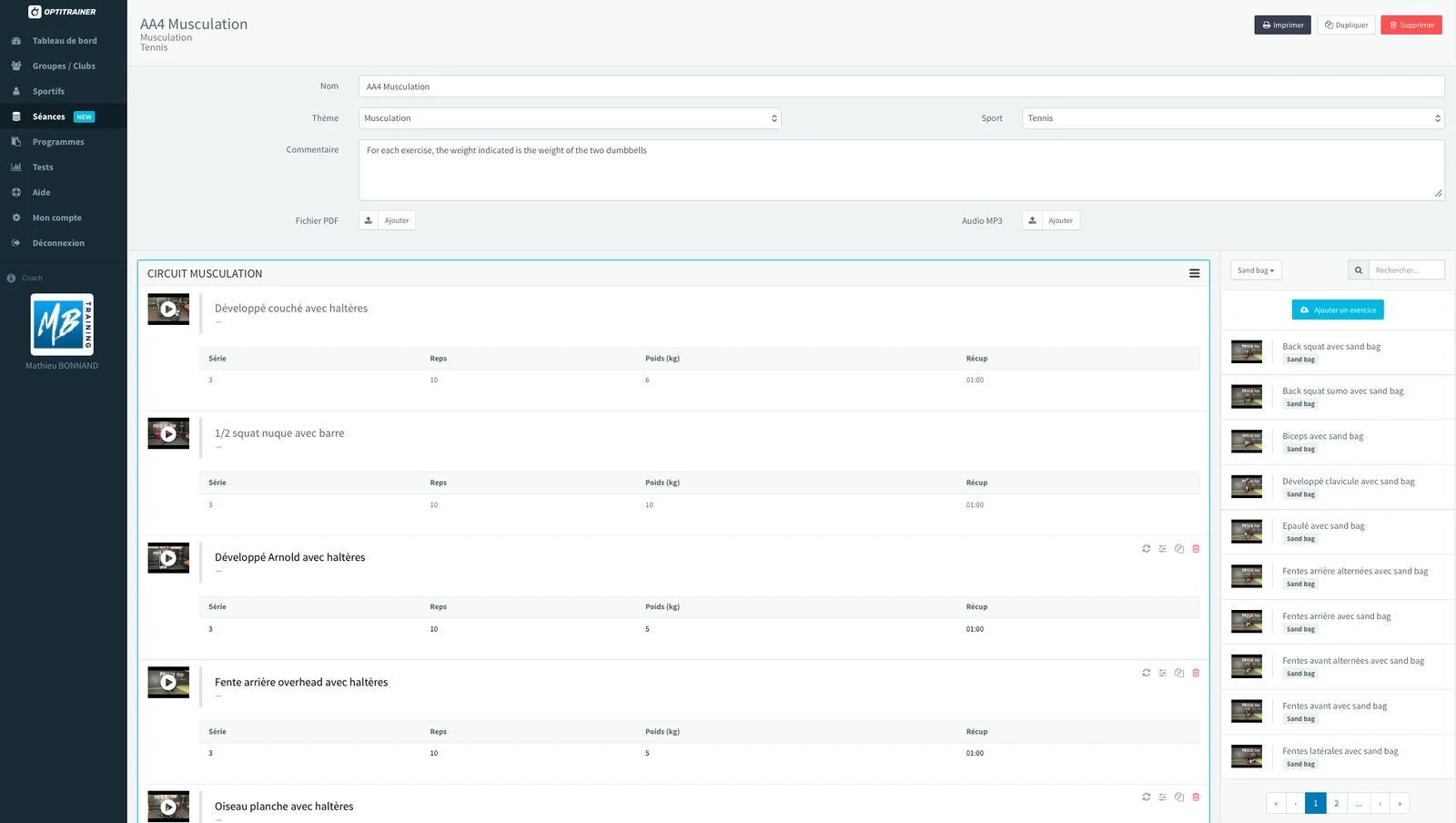The image size is (1456, 823).
Task: Click the Epaulé avec sand bag thumbnail
Action: click(1247, 532)
